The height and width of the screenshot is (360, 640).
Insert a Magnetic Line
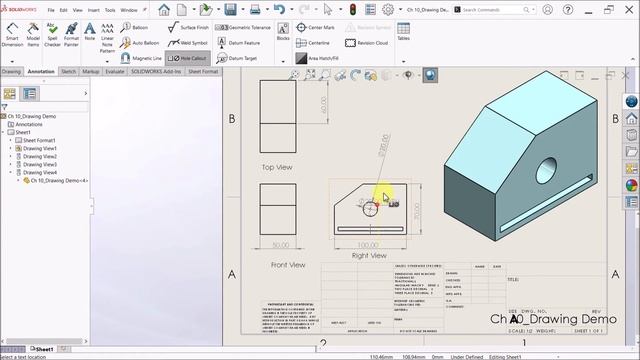pos(141,58)
